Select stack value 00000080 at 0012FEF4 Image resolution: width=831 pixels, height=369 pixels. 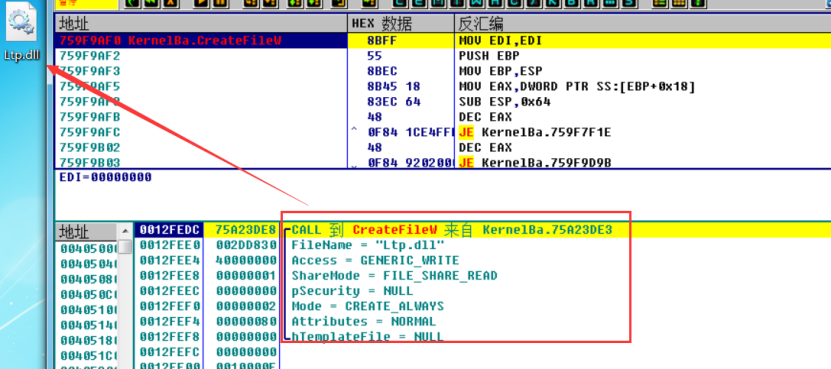click(246, 321)
